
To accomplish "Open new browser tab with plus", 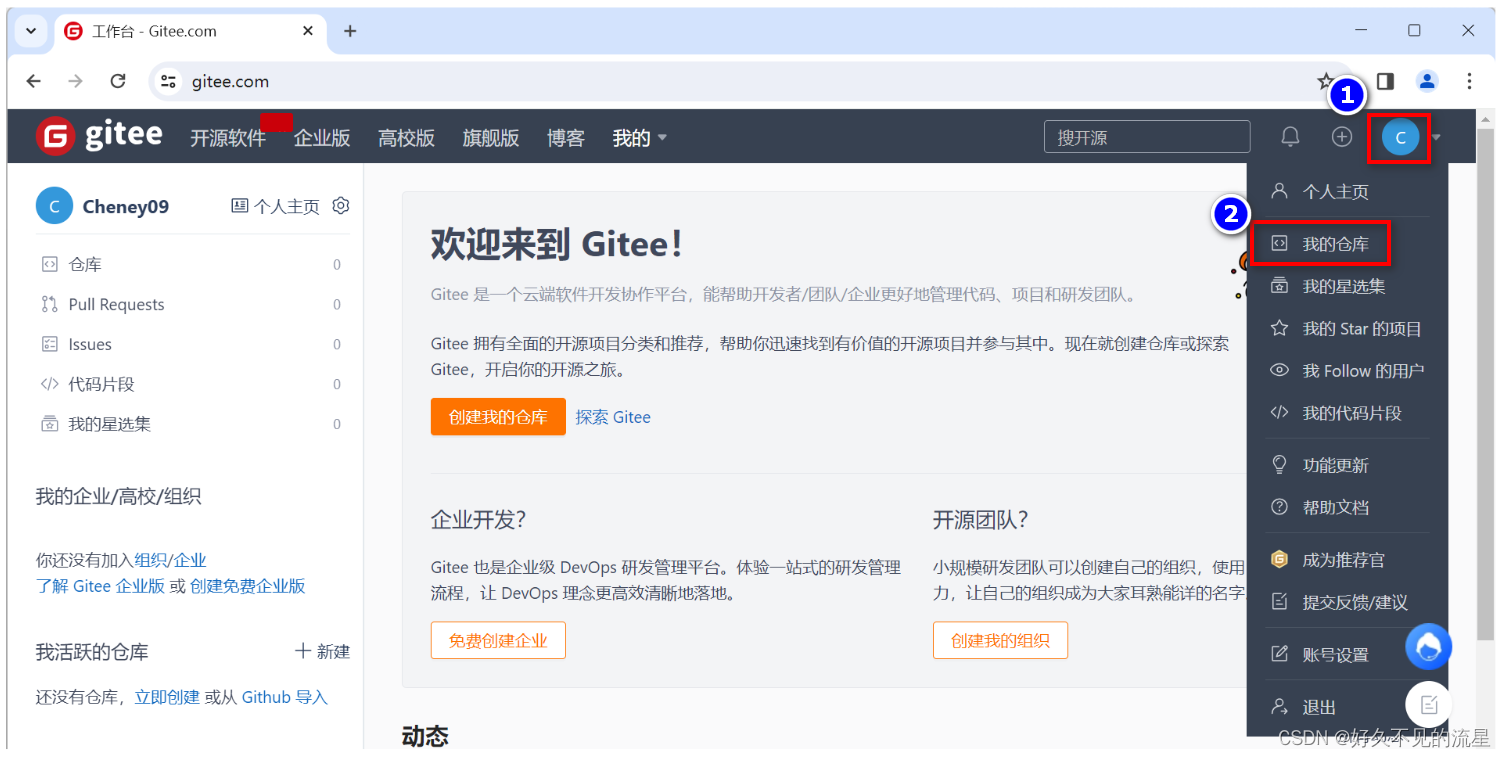I will pyautogui.click(x=350, y=31).
